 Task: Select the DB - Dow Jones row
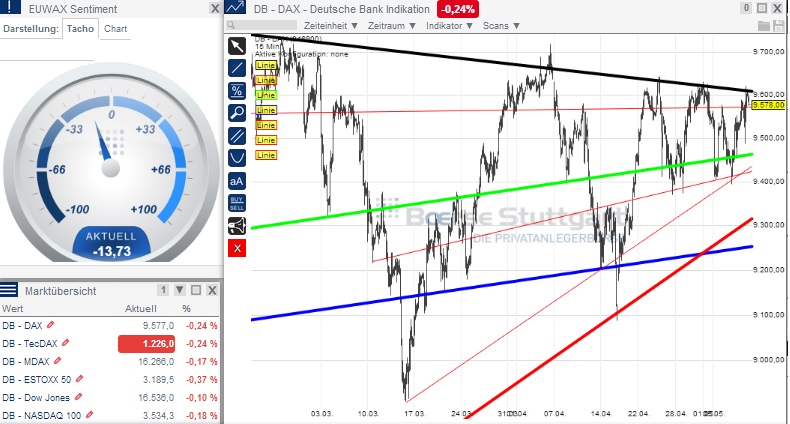pyautogui.click(x=110, y=397)
